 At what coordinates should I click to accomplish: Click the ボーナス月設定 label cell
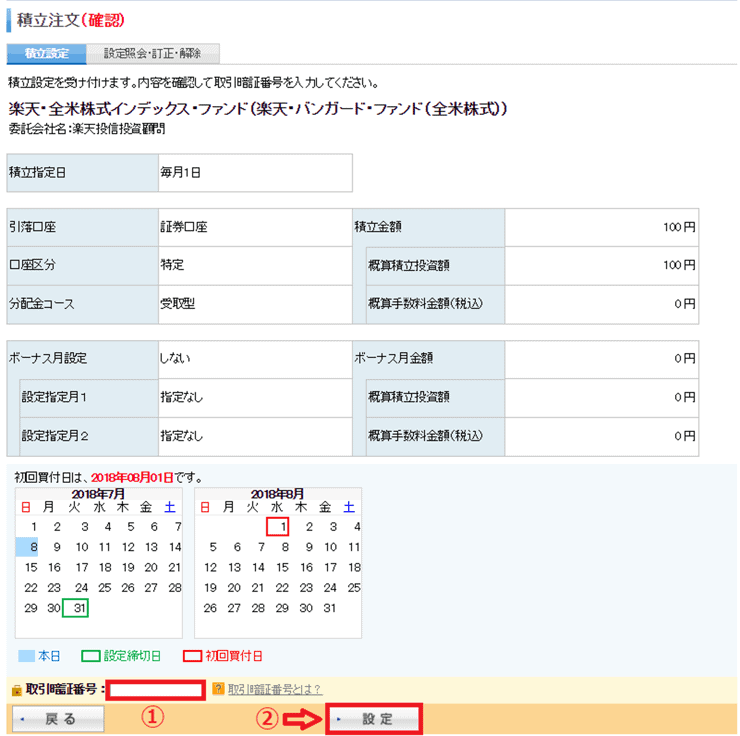click(x=83, y=359)
